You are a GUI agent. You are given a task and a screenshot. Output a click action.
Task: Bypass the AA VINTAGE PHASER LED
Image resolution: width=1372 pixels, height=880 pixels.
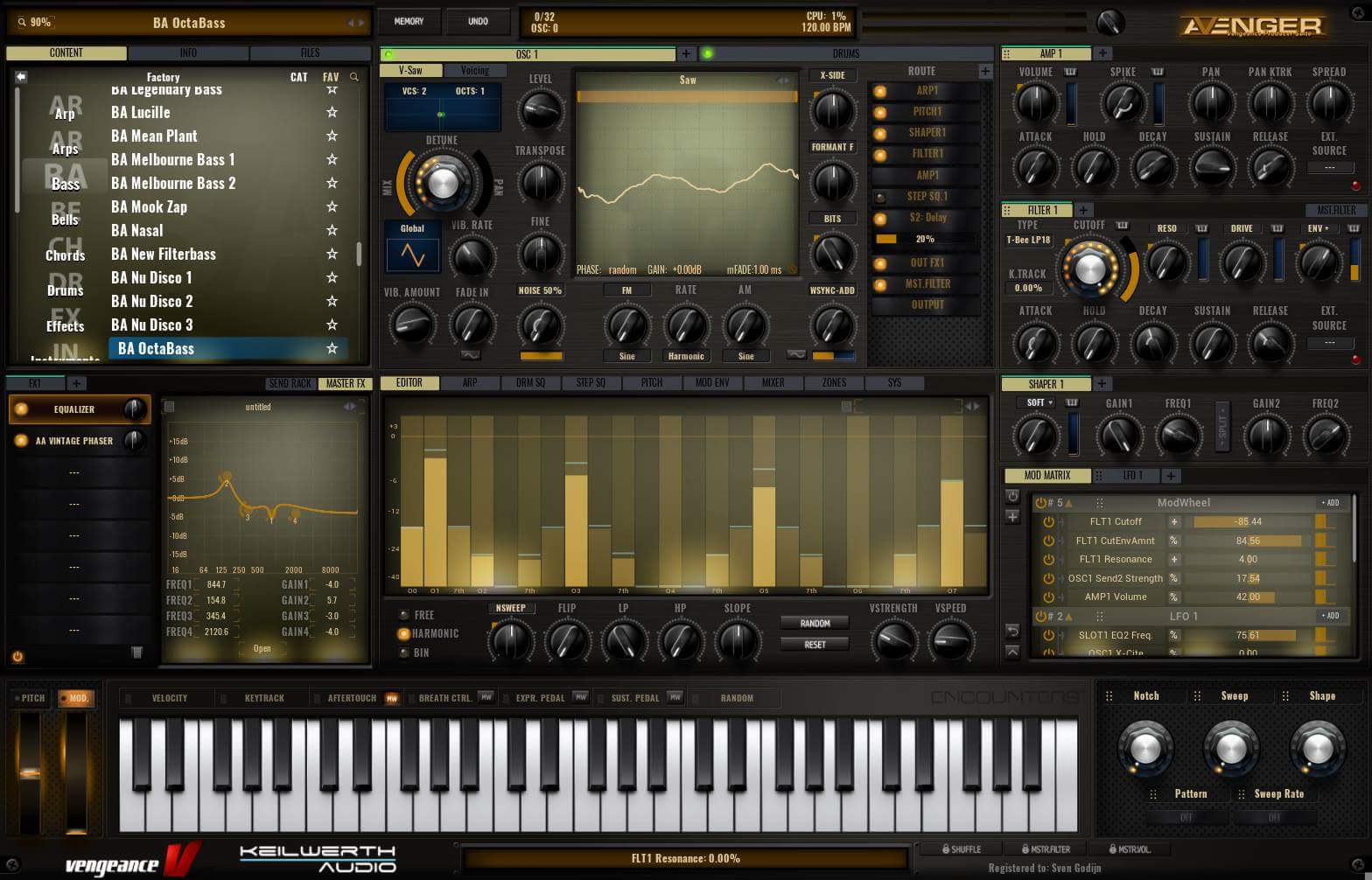point(21,441)
